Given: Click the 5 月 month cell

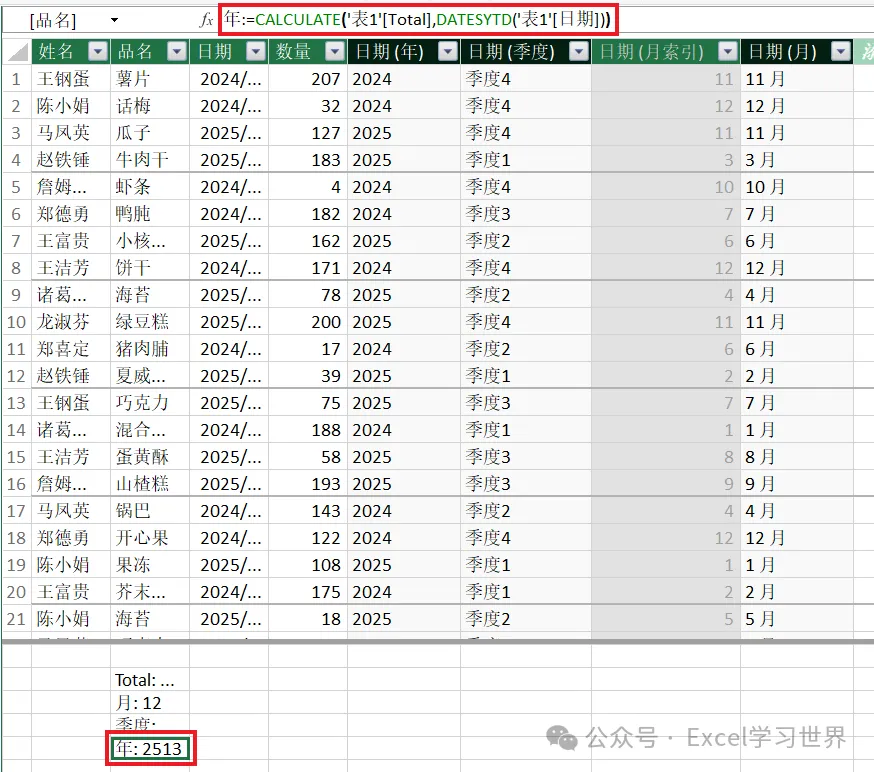Looking at the screenshot, I should coord(797,619).
